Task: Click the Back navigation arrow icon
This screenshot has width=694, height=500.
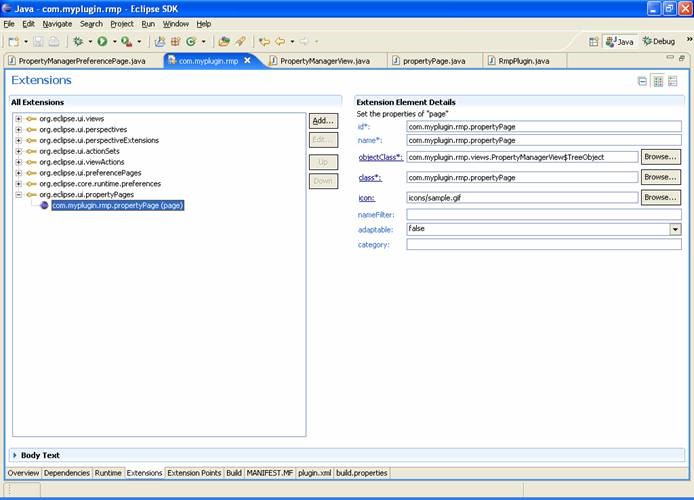Action: click(x=280, y=42)
